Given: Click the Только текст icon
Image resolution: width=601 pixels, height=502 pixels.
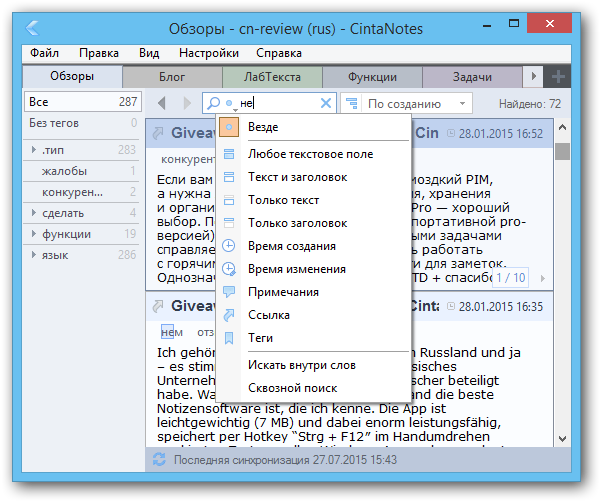Looking at the screenshot, I should 229,200.
